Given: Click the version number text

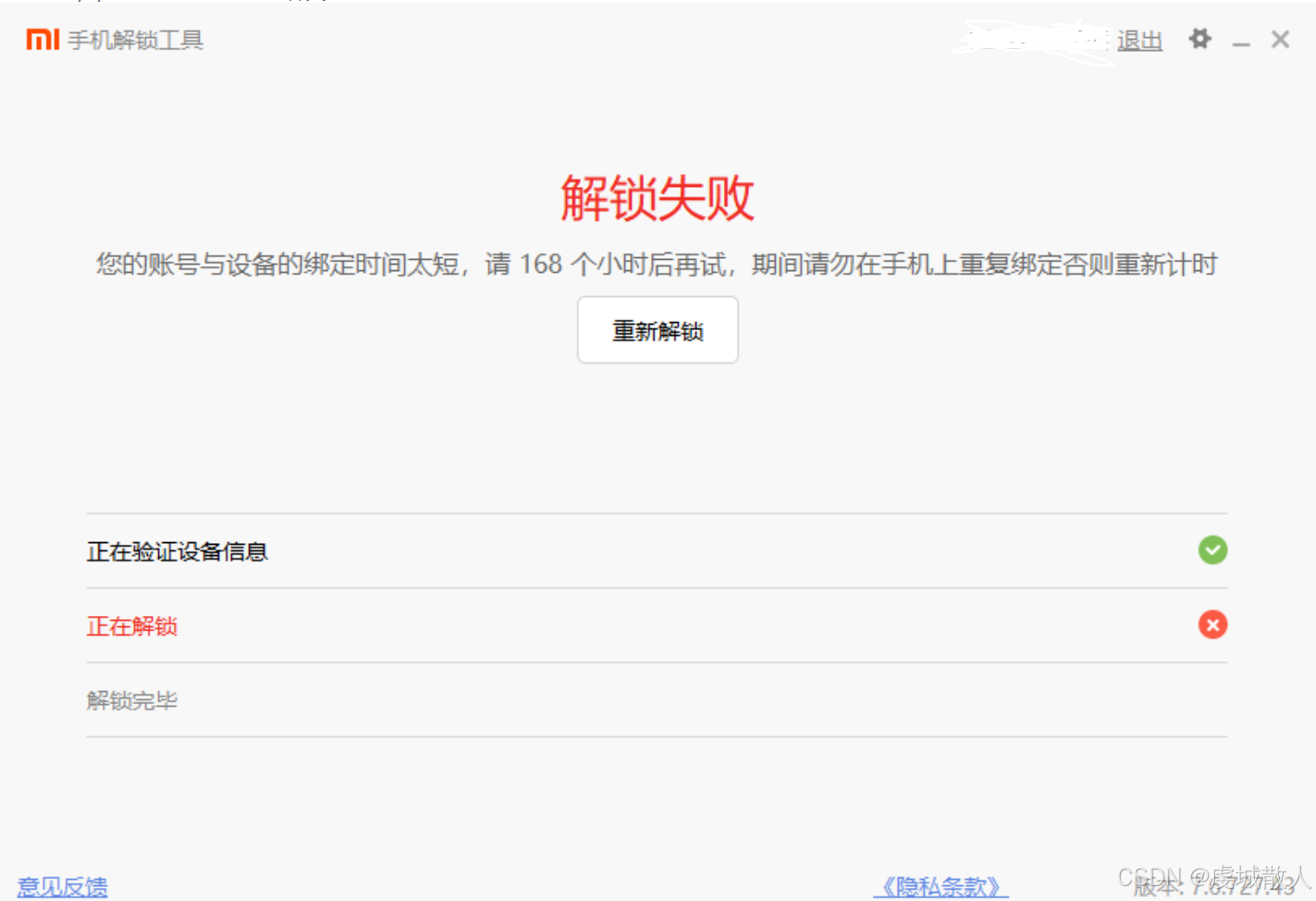Looking at the screenshot, I should 1213,886.
